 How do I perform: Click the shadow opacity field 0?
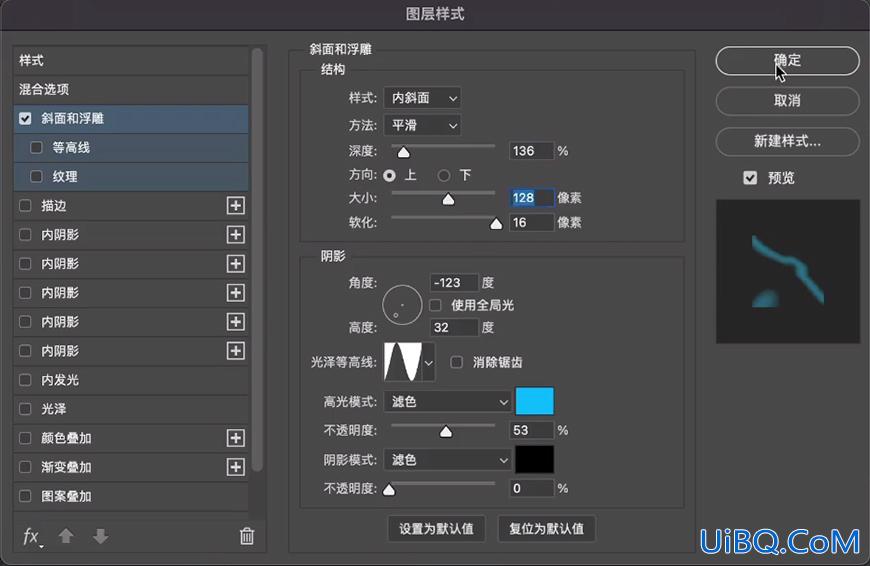coord(532,489)
